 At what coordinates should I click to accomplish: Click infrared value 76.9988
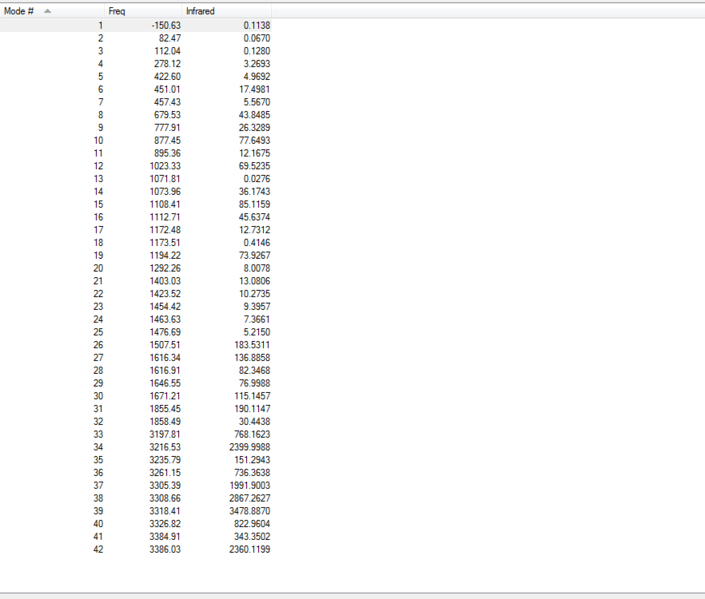pos(254,384)
